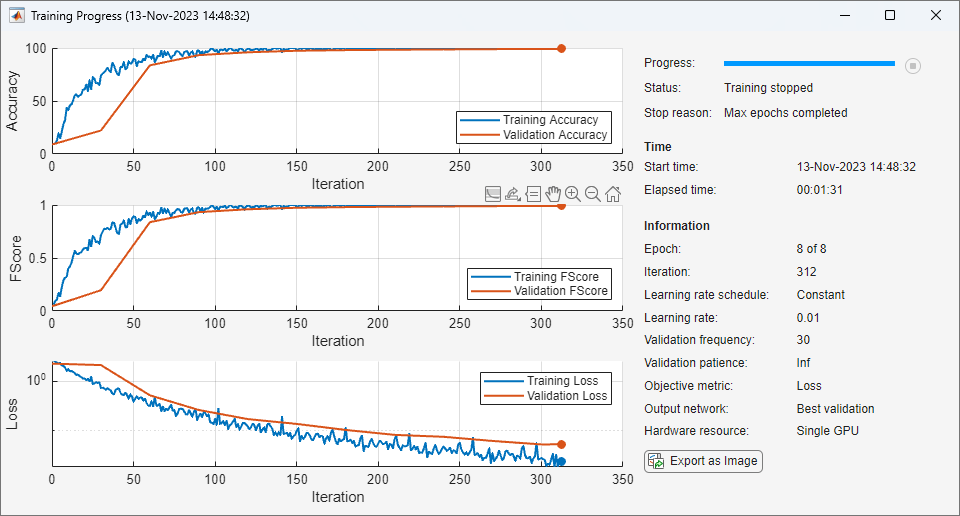
Task: Click the MATLAB logo in title bar
Action: (x=17, y=16)
